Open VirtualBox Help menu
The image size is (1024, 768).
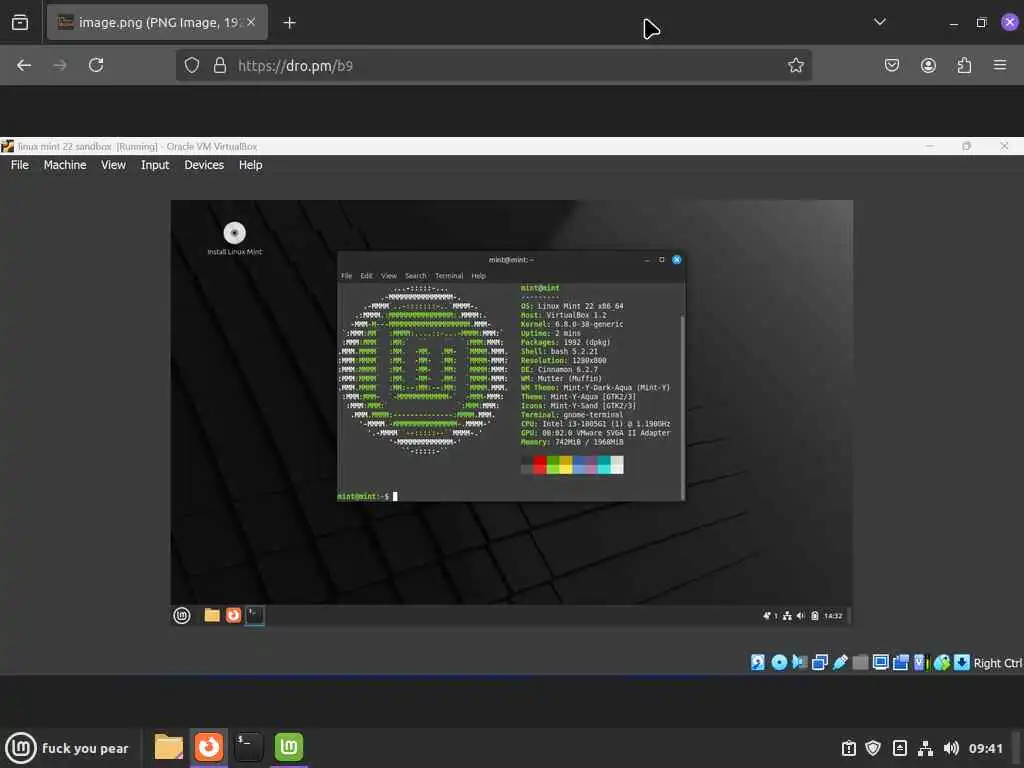250,165
